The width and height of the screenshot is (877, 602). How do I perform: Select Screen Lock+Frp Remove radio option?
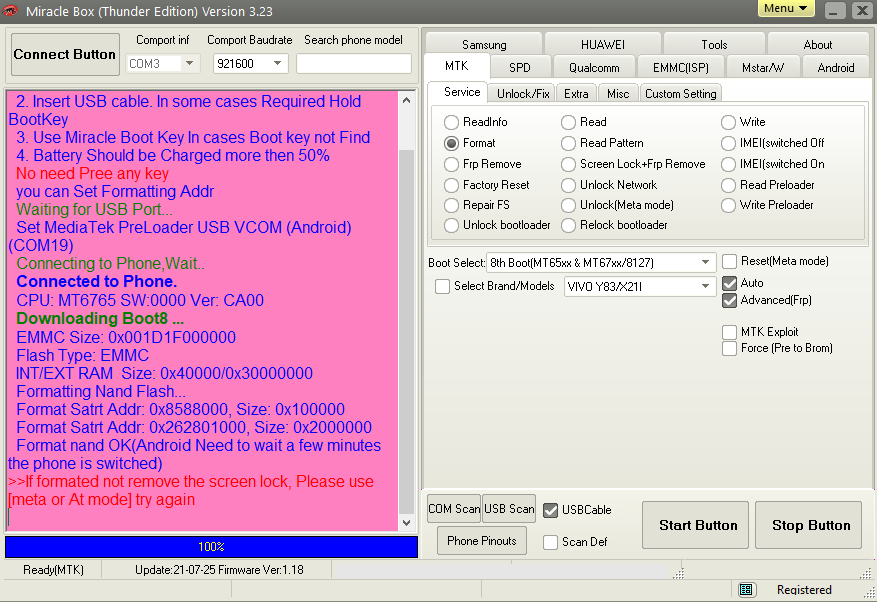568,164
